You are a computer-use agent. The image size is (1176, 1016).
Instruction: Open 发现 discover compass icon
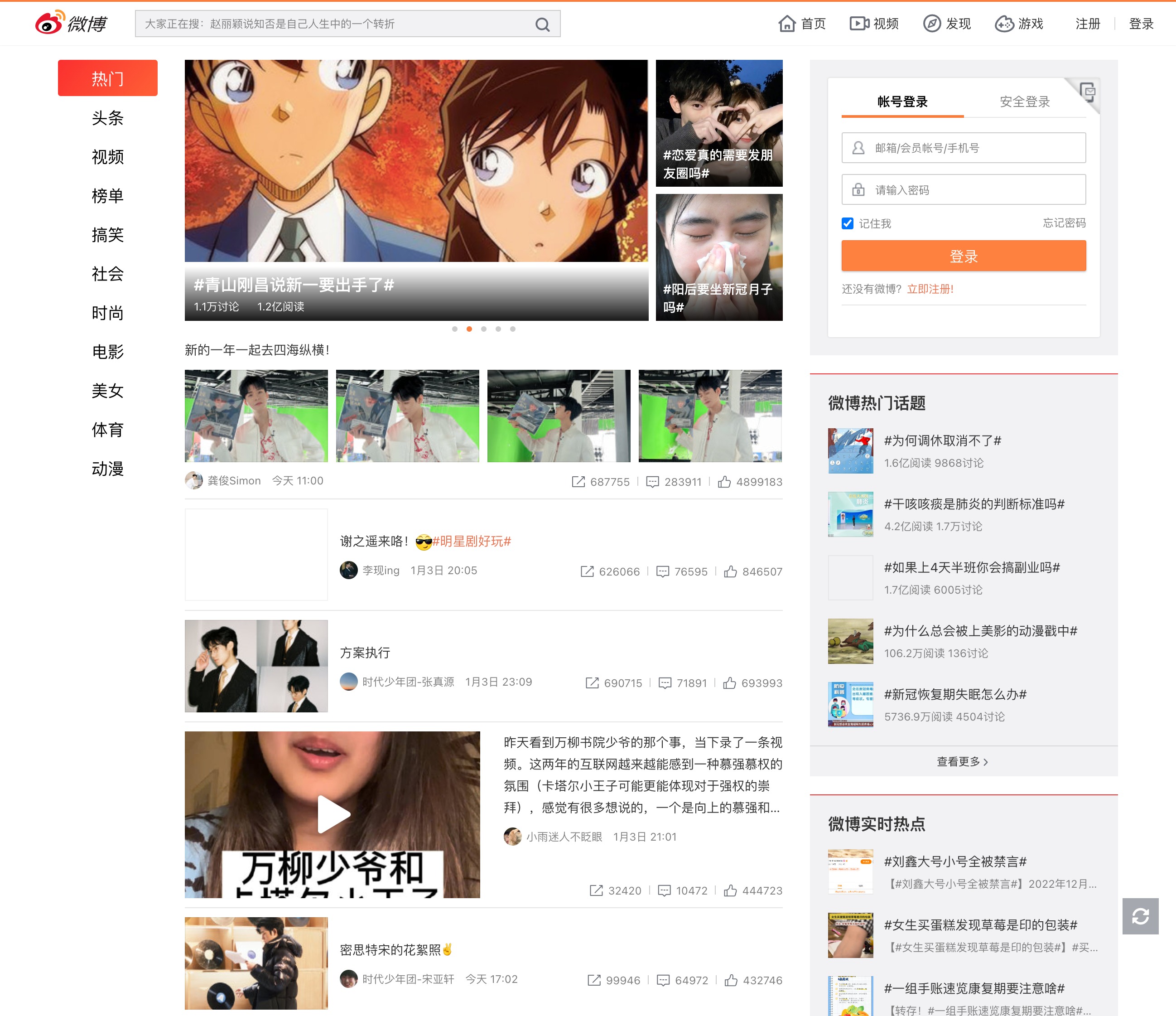[x=932, y=24]
